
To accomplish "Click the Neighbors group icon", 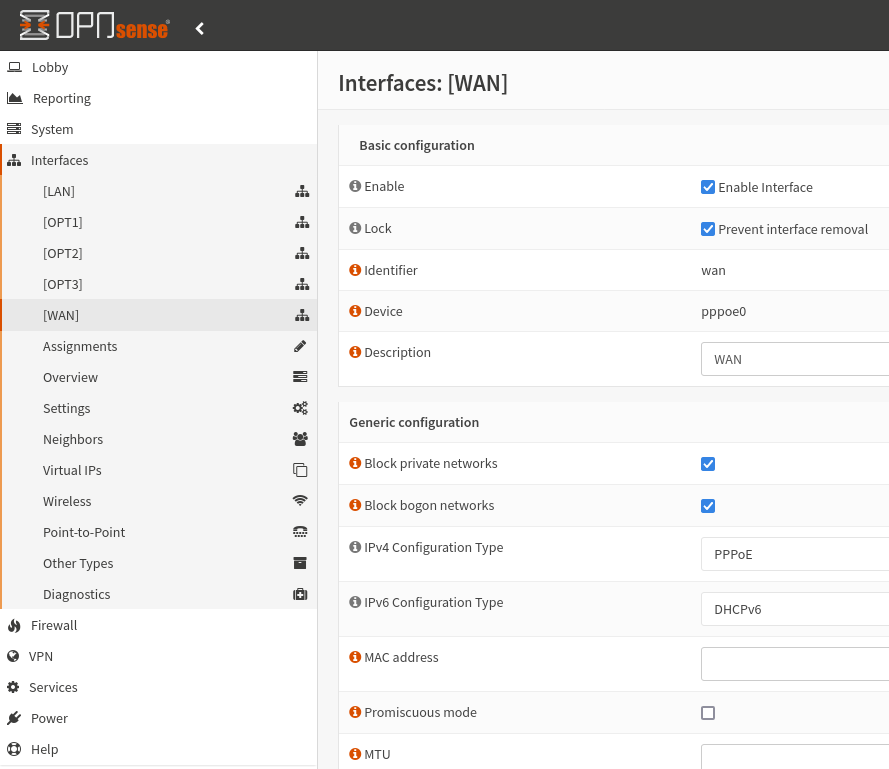I will 300,439.
